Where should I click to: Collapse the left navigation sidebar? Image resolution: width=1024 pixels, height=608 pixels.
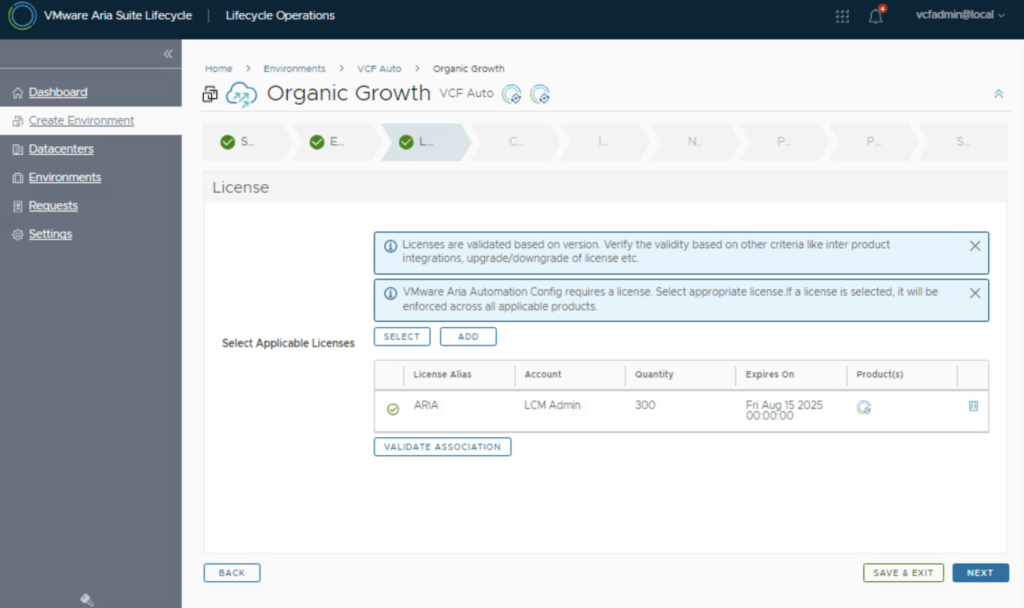pyautogui.click(x=168, y=54)
